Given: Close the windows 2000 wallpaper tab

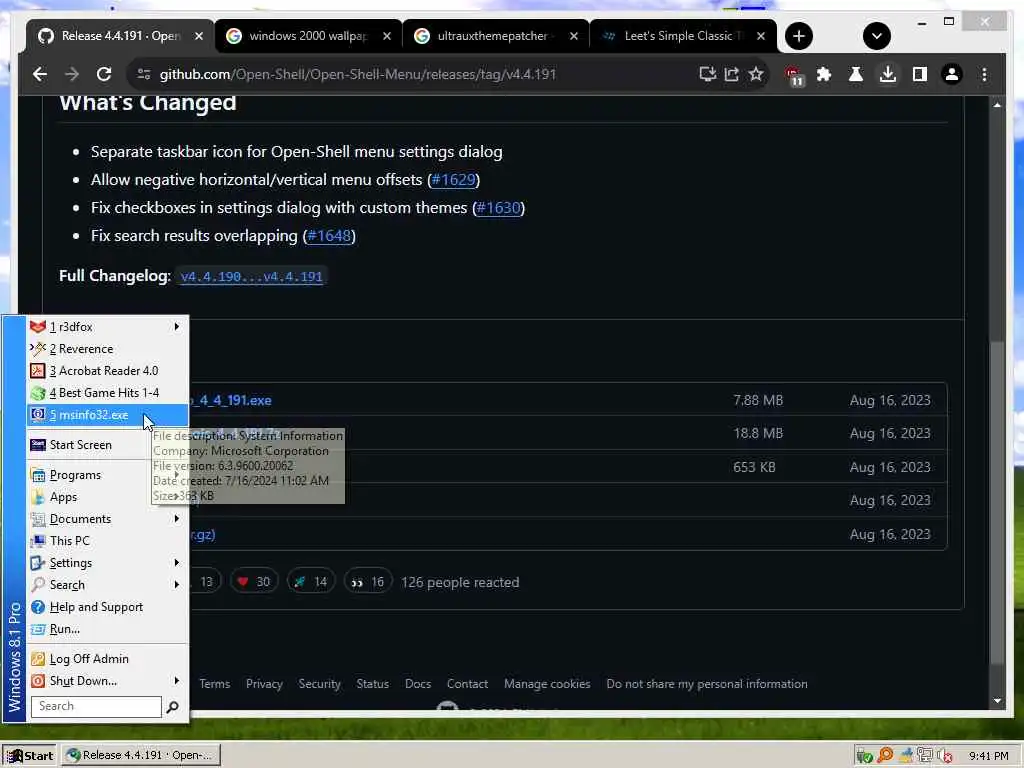Looking at the screenshot, I should click(x=387, y=36).
